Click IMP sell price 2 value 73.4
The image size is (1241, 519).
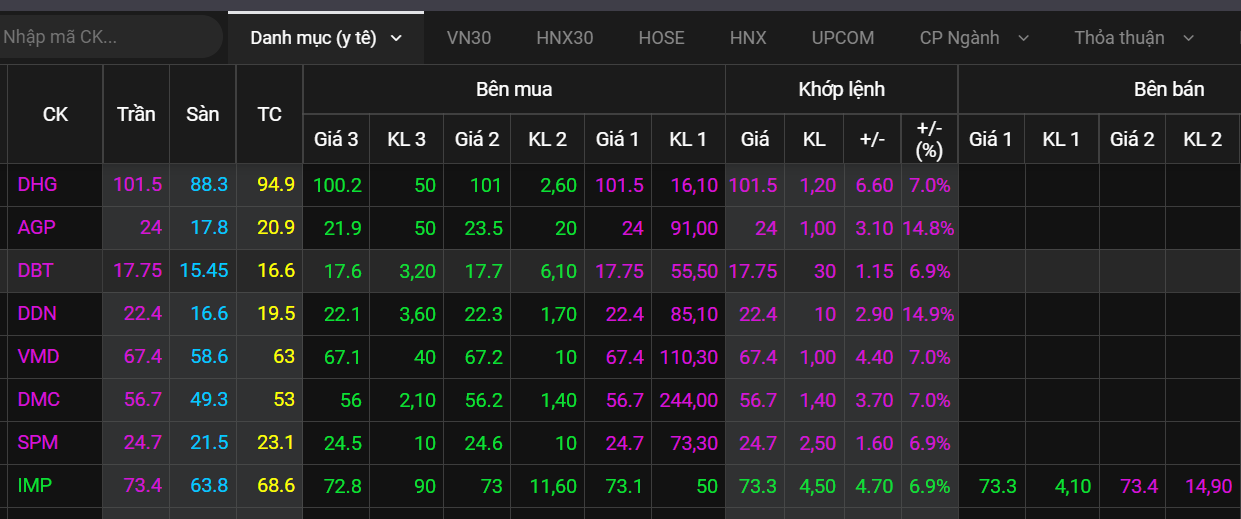1138,485
